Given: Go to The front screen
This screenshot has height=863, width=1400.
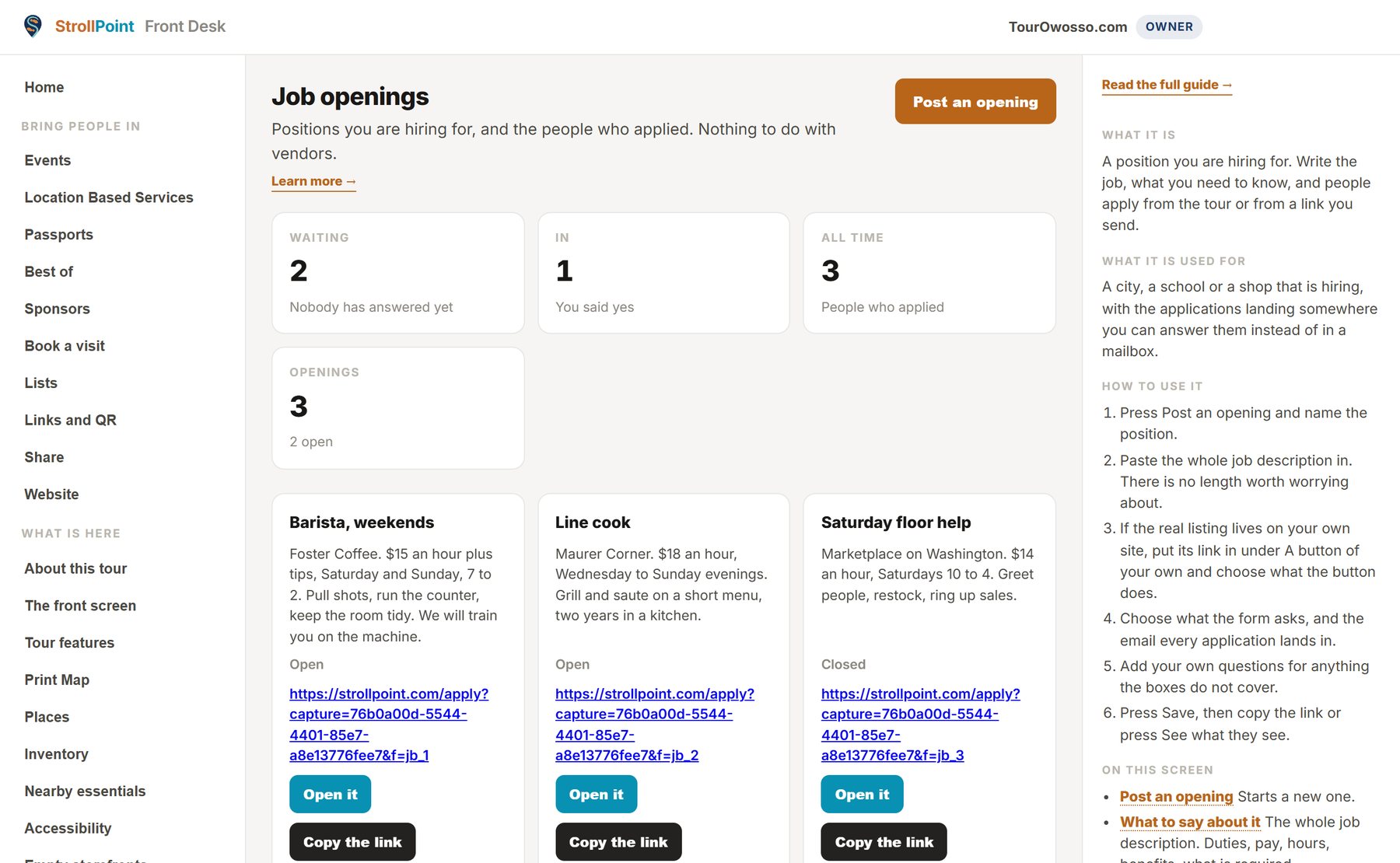Looking at the screenshot, I should click(x=80, y=606).
